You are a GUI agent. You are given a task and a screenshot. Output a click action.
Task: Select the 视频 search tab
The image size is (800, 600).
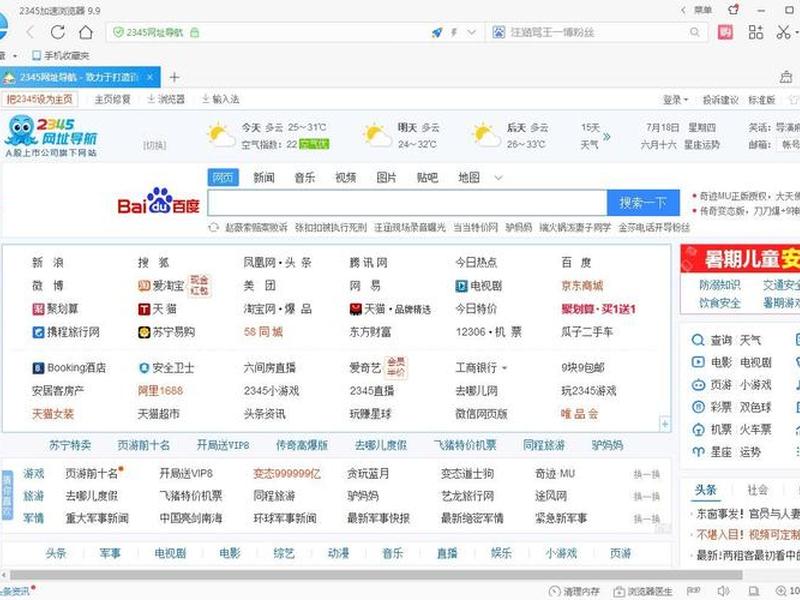345,178
